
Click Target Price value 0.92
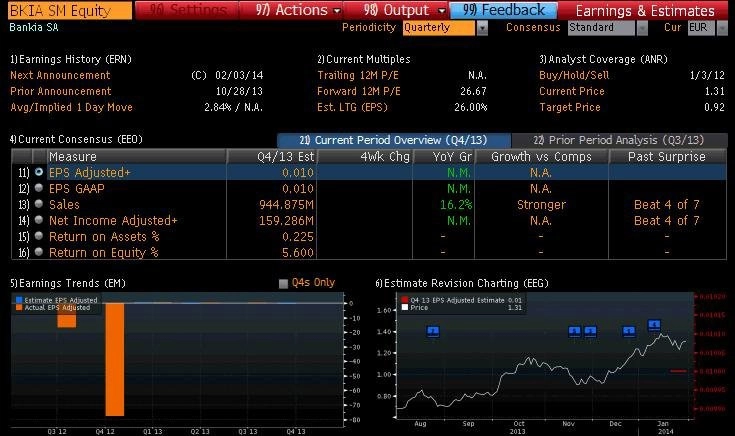[x=714, y=107]
